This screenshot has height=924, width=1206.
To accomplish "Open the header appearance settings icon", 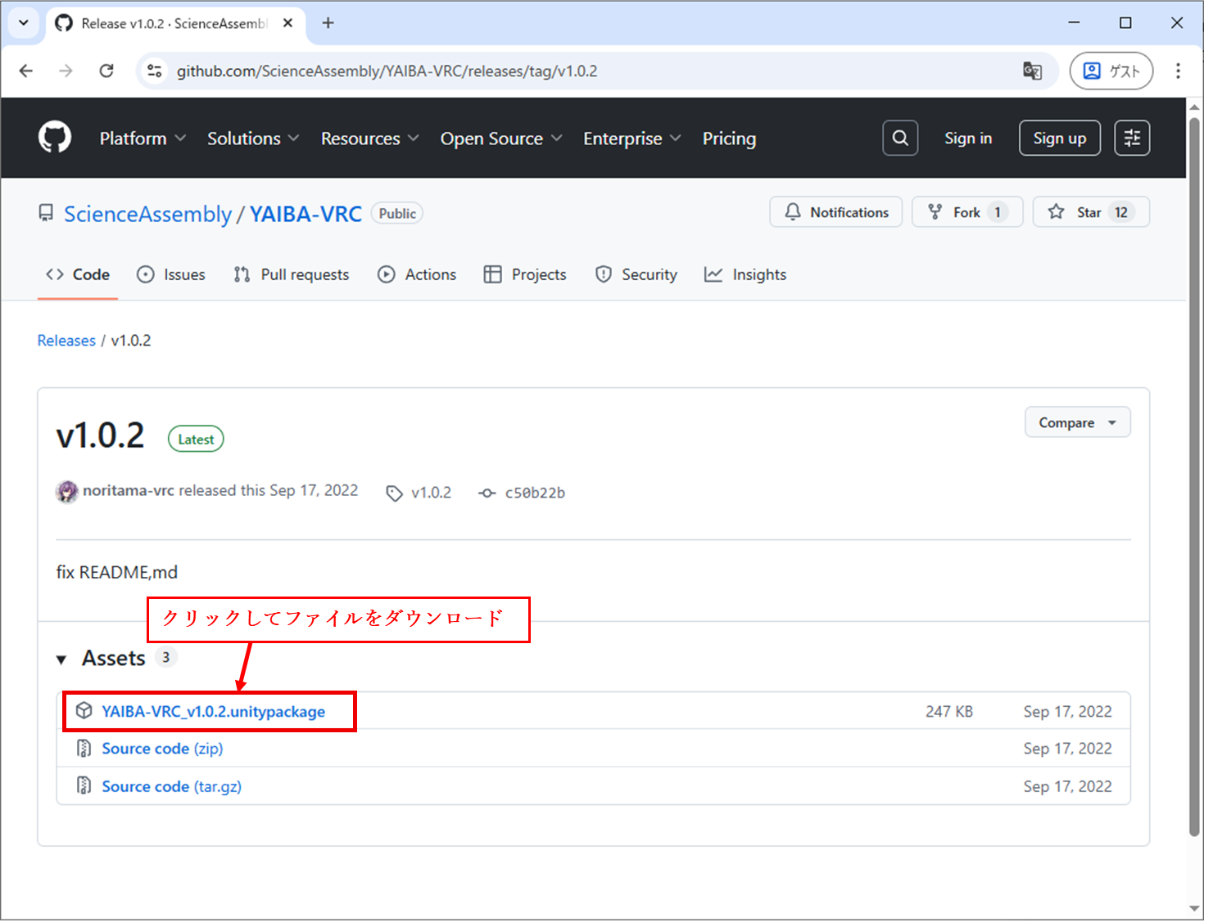I will (x=1132, y=138).
